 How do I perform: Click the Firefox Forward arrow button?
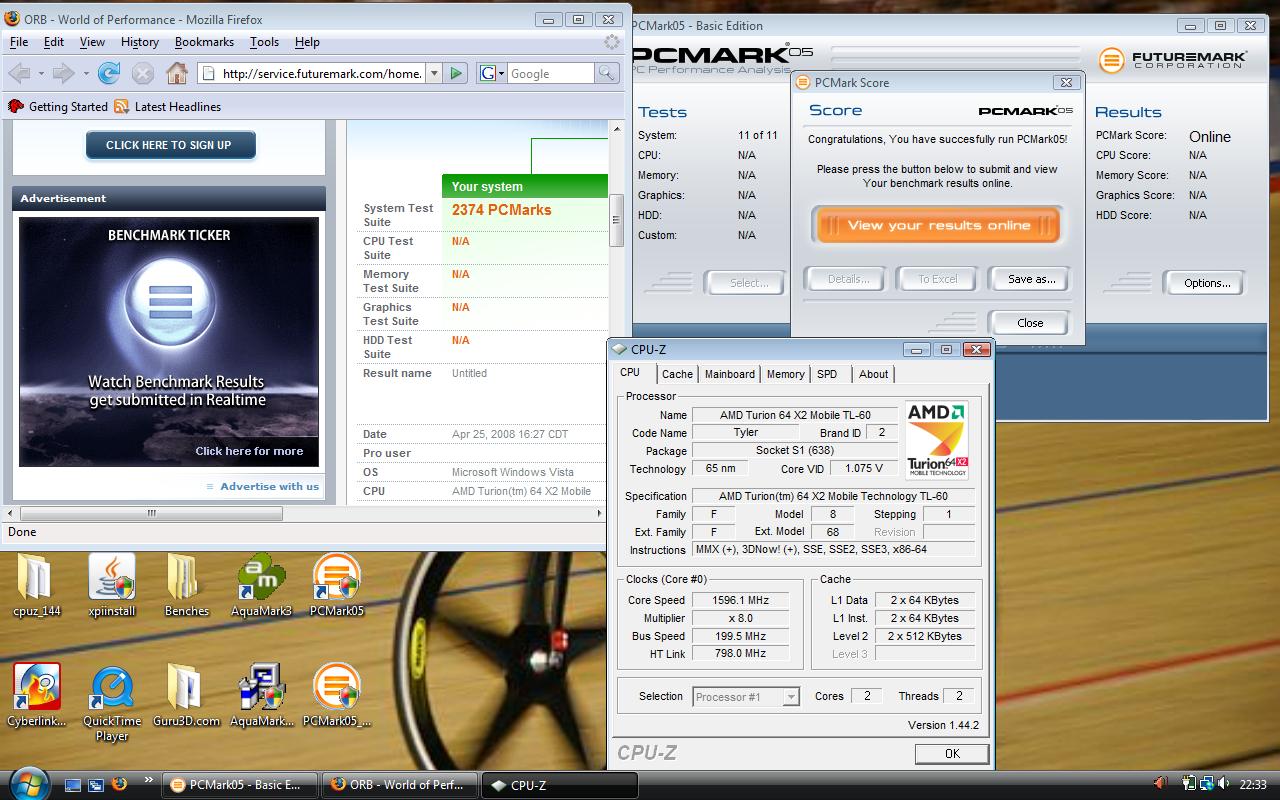point(63,73)
